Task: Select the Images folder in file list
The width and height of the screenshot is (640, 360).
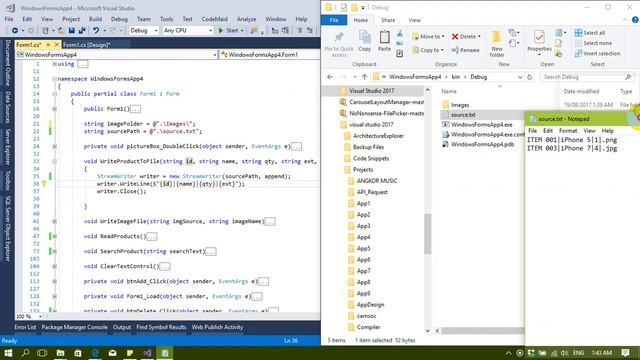Action: coord(460,105)
